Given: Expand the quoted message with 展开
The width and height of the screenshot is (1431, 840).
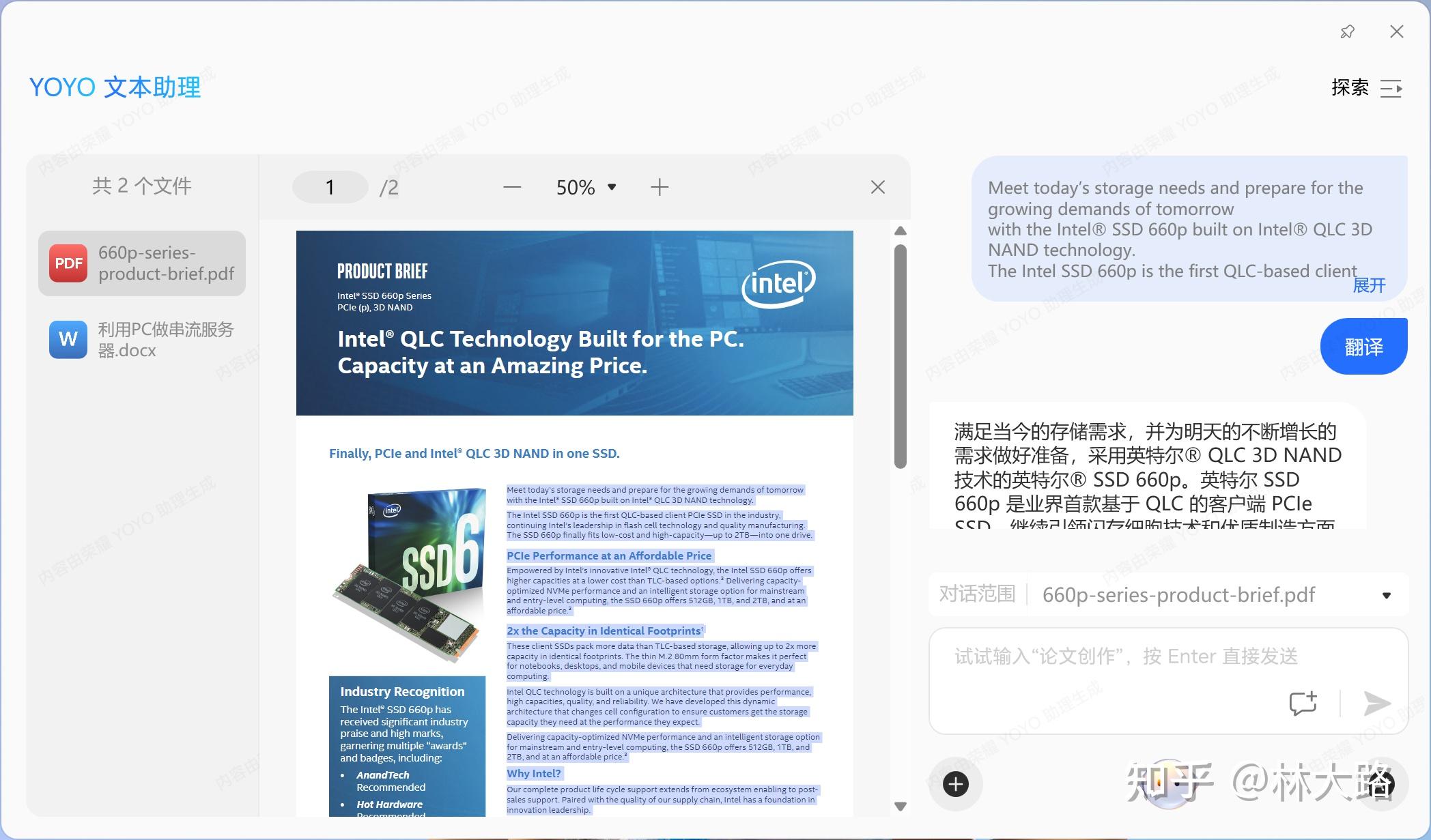Looking at the screenshot, I should point(1369,285).
